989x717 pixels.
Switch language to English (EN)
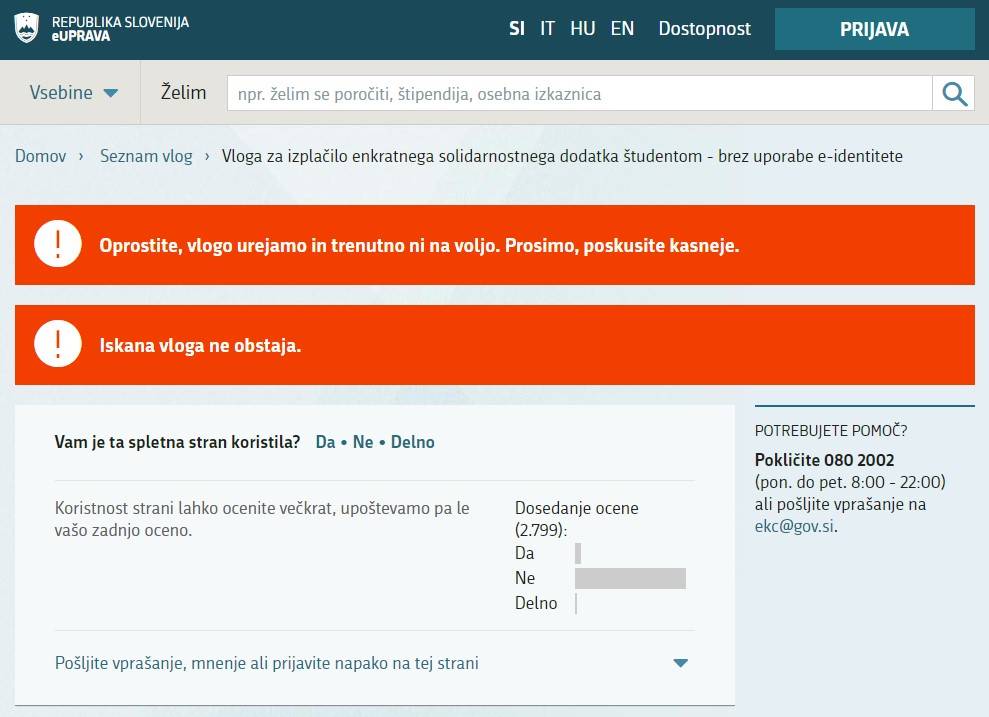pos(622,29)
